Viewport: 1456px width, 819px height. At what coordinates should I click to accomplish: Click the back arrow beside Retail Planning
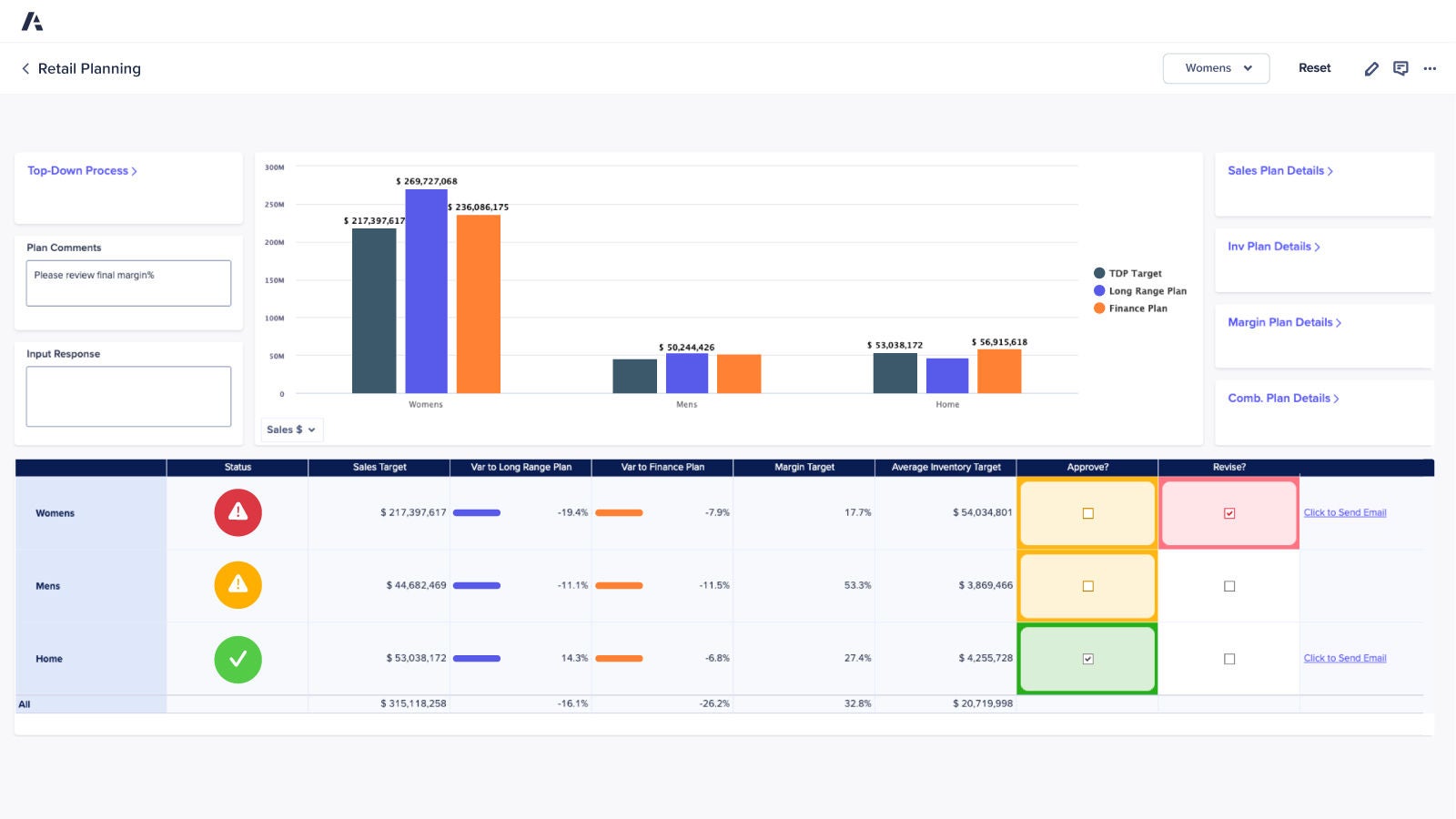[x=25, y=68]
